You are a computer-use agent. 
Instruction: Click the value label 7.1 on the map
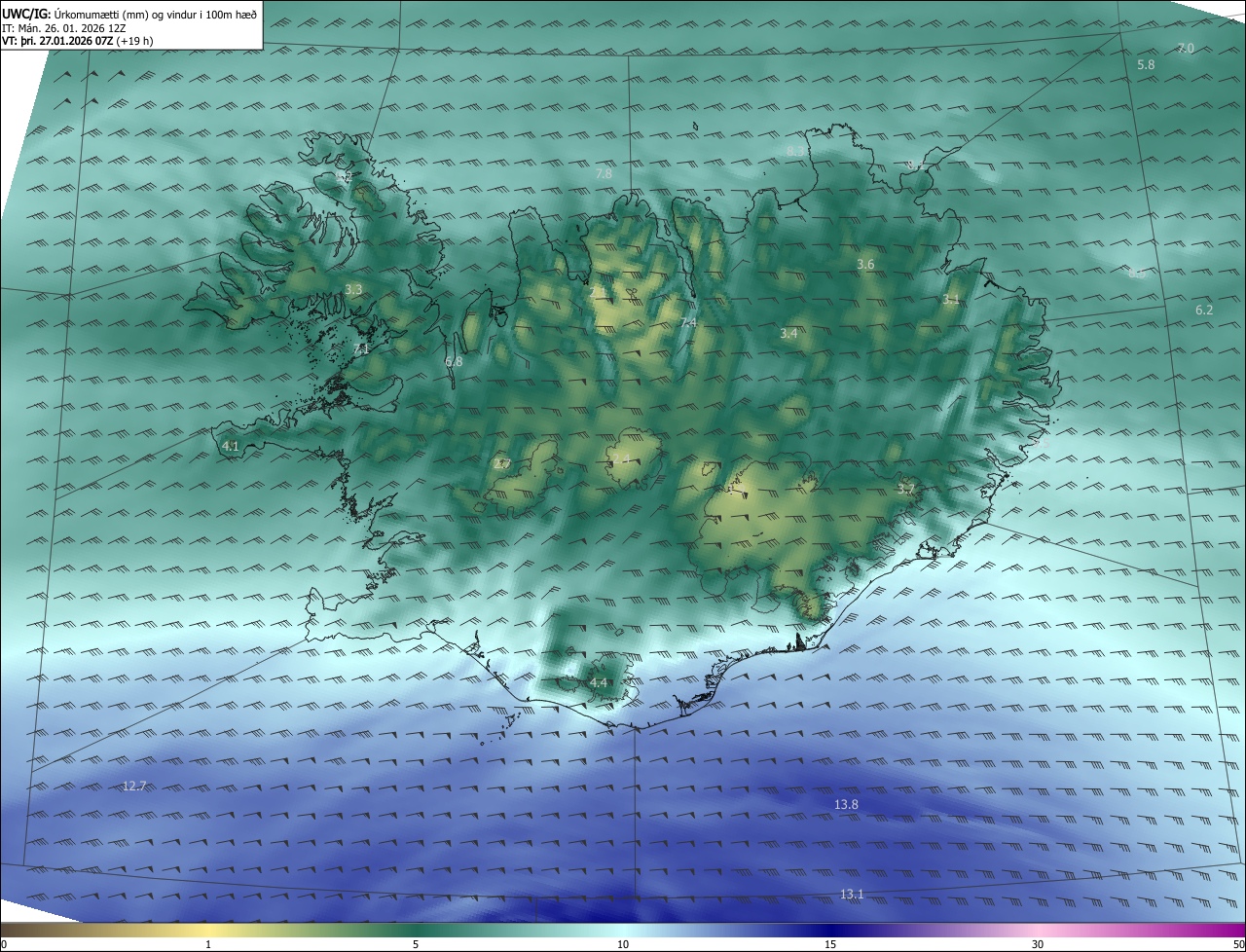point(361,348)
